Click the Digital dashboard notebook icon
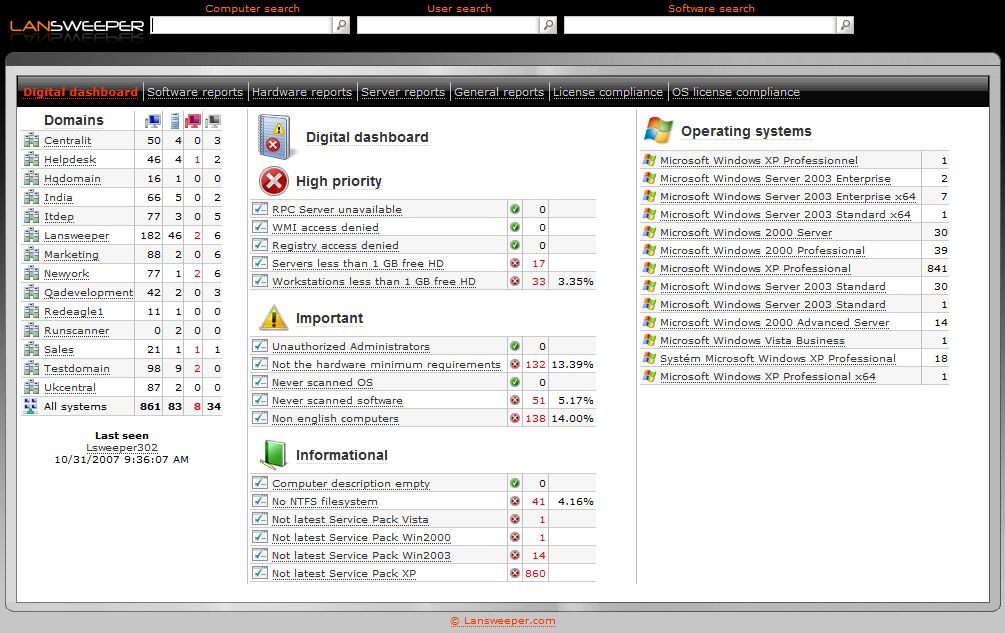This screenshot has height=633, width=1005. point(275,136)
